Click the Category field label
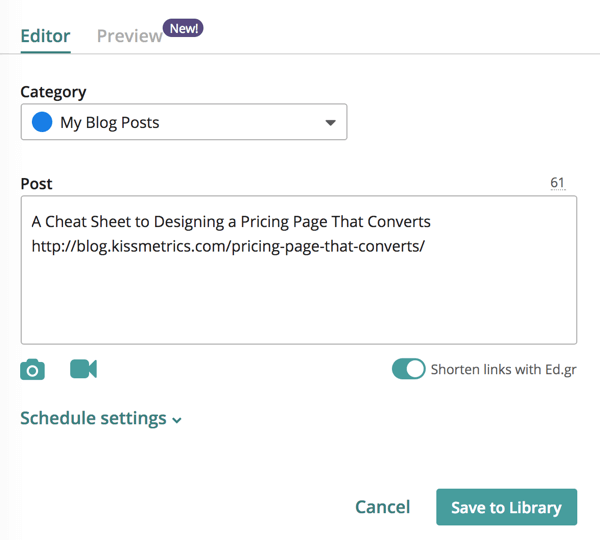The image size is (600, 540). pyautogui.click(x=53, y=91)
